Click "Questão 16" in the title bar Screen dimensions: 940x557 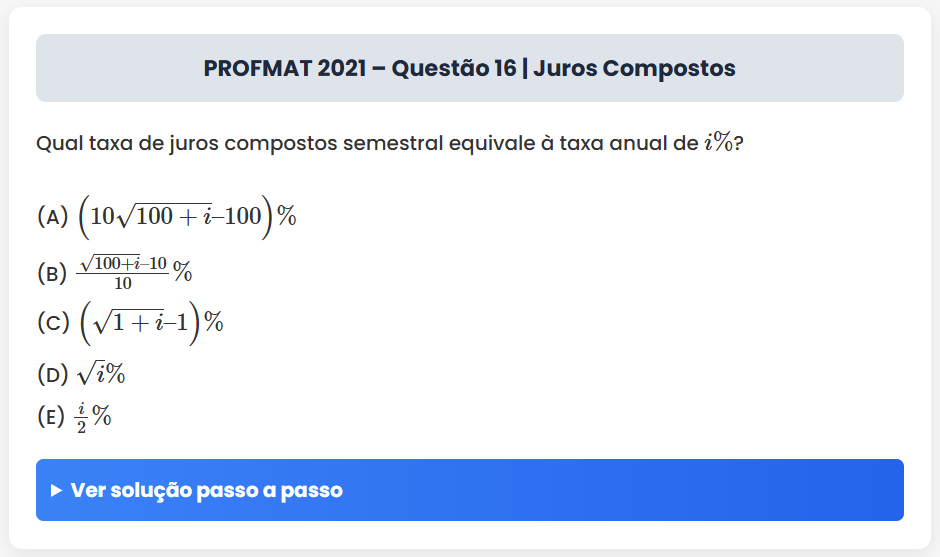[454, 69]
